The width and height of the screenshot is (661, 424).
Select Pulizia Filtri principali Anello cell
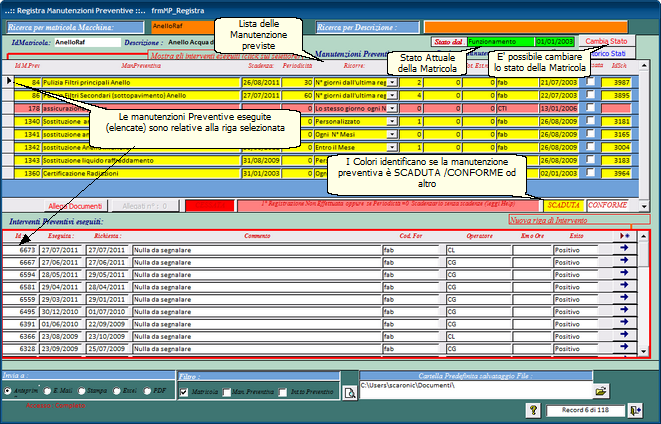coord(141,83)
